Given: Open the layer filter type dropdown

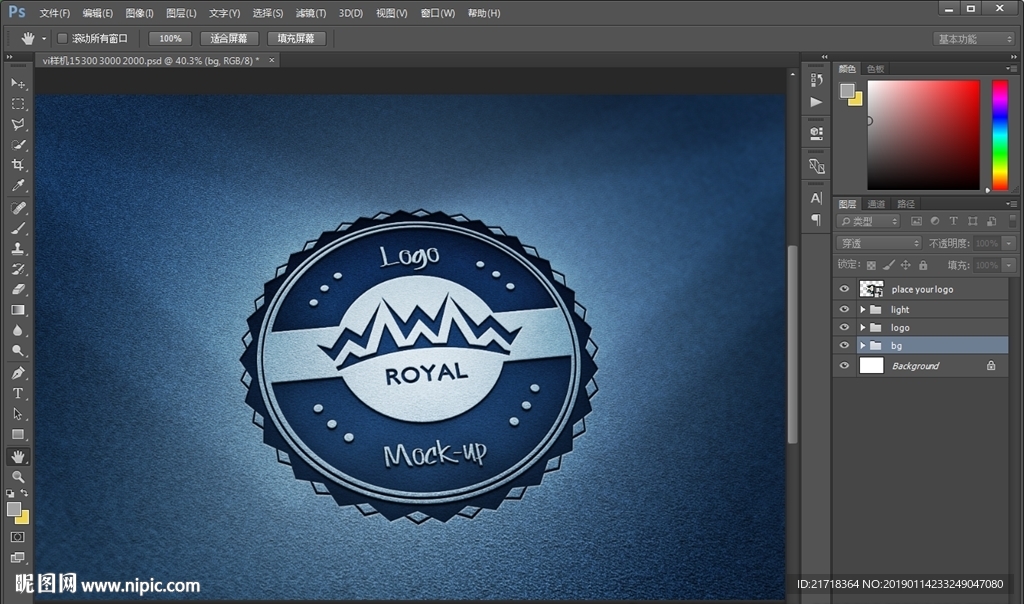Looking at the screenshot, I should pyautogui.click(x=868, y=221).
